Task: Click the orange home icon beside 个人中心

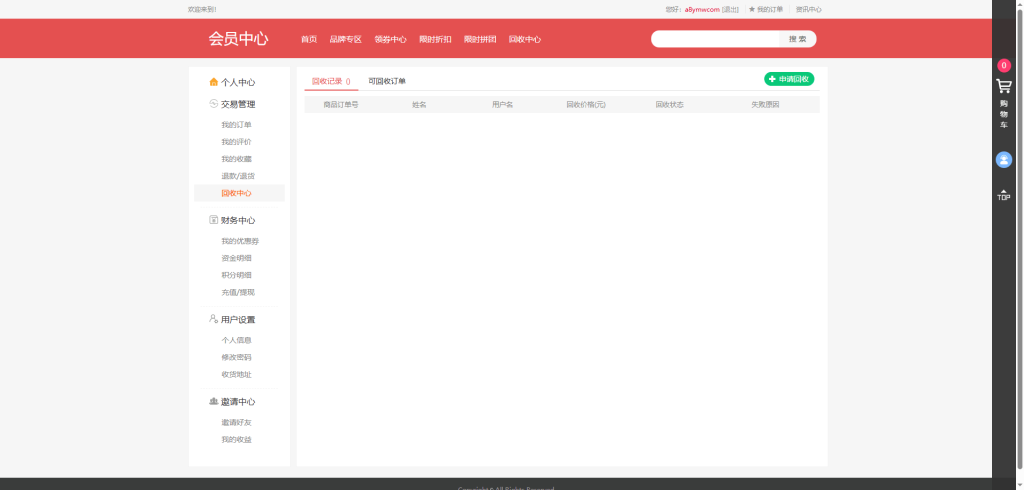Action: click(x=214, y=82)
